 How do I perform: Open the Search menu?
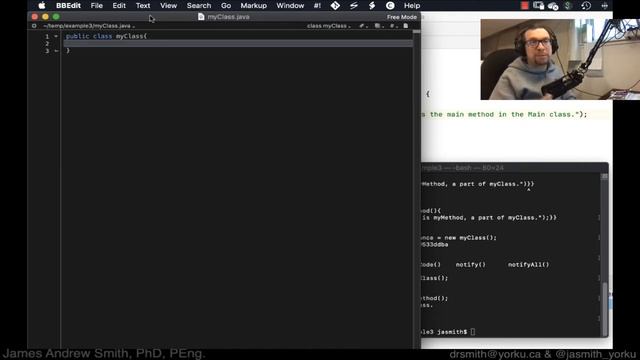point(199,6)
